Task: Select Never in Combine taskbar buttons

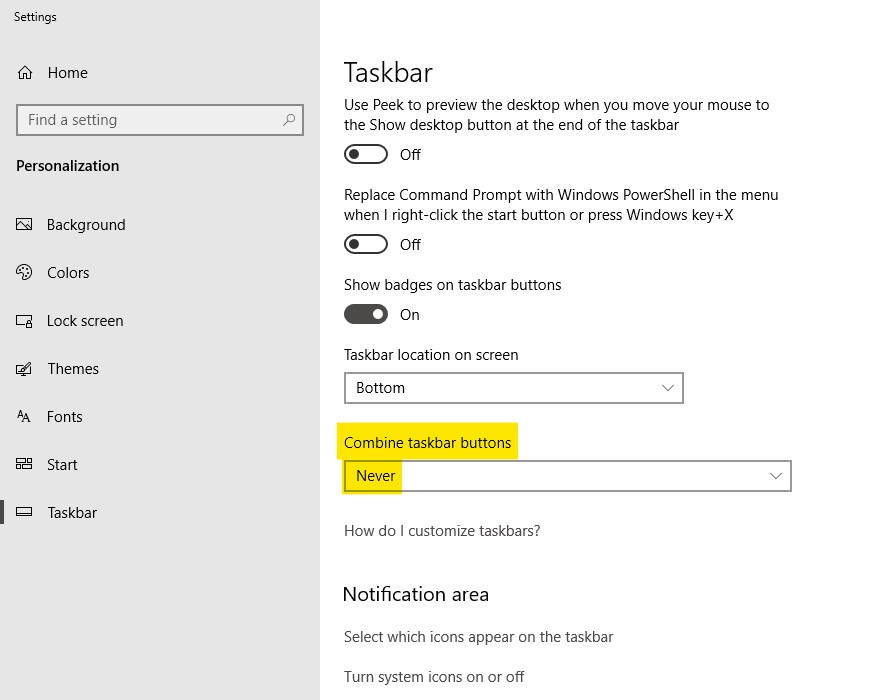Action: click(372, 476)
